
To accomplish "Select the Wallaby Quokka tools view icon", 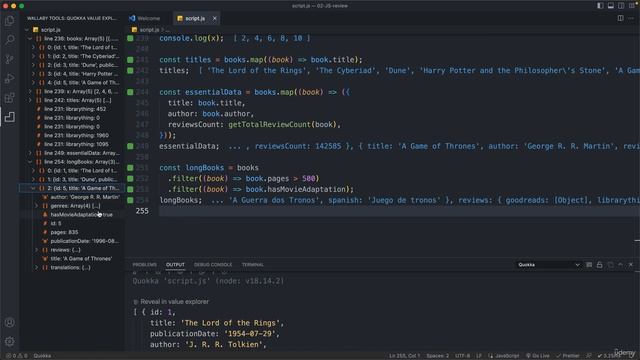I will 9,117.
